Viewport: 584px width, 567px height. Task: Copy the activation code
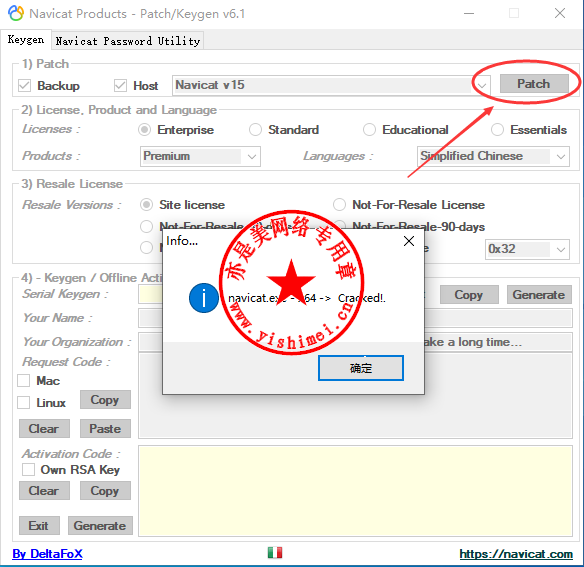tap(105, 491)
